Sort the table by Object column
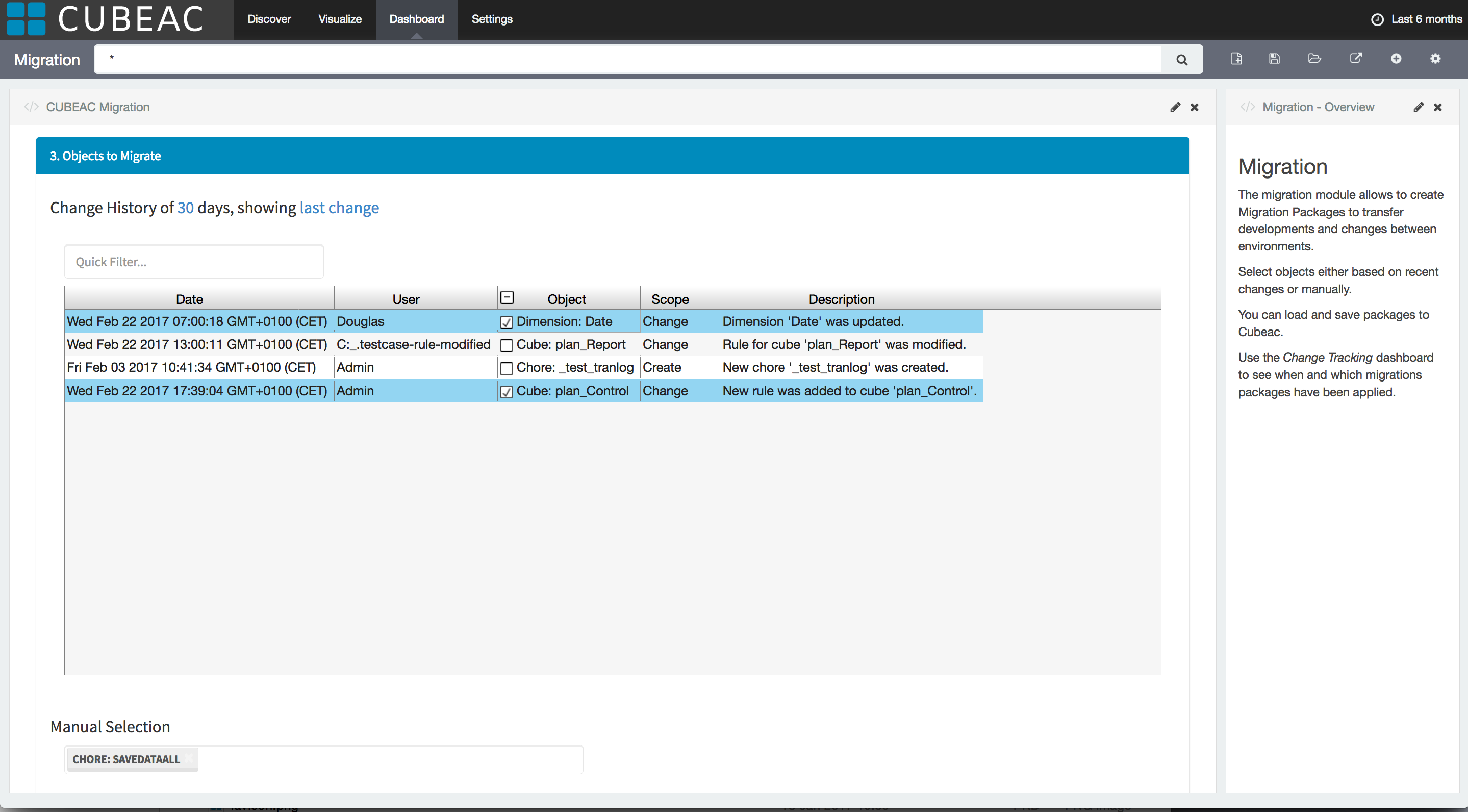 click(567, 299)
